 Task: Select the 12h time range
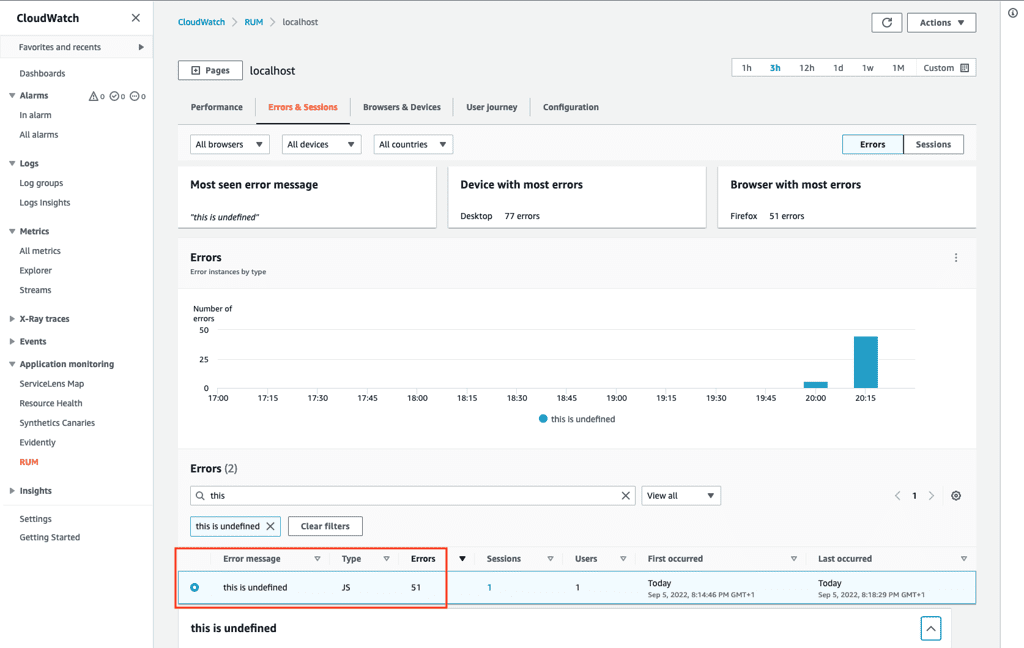pos(807,68)
